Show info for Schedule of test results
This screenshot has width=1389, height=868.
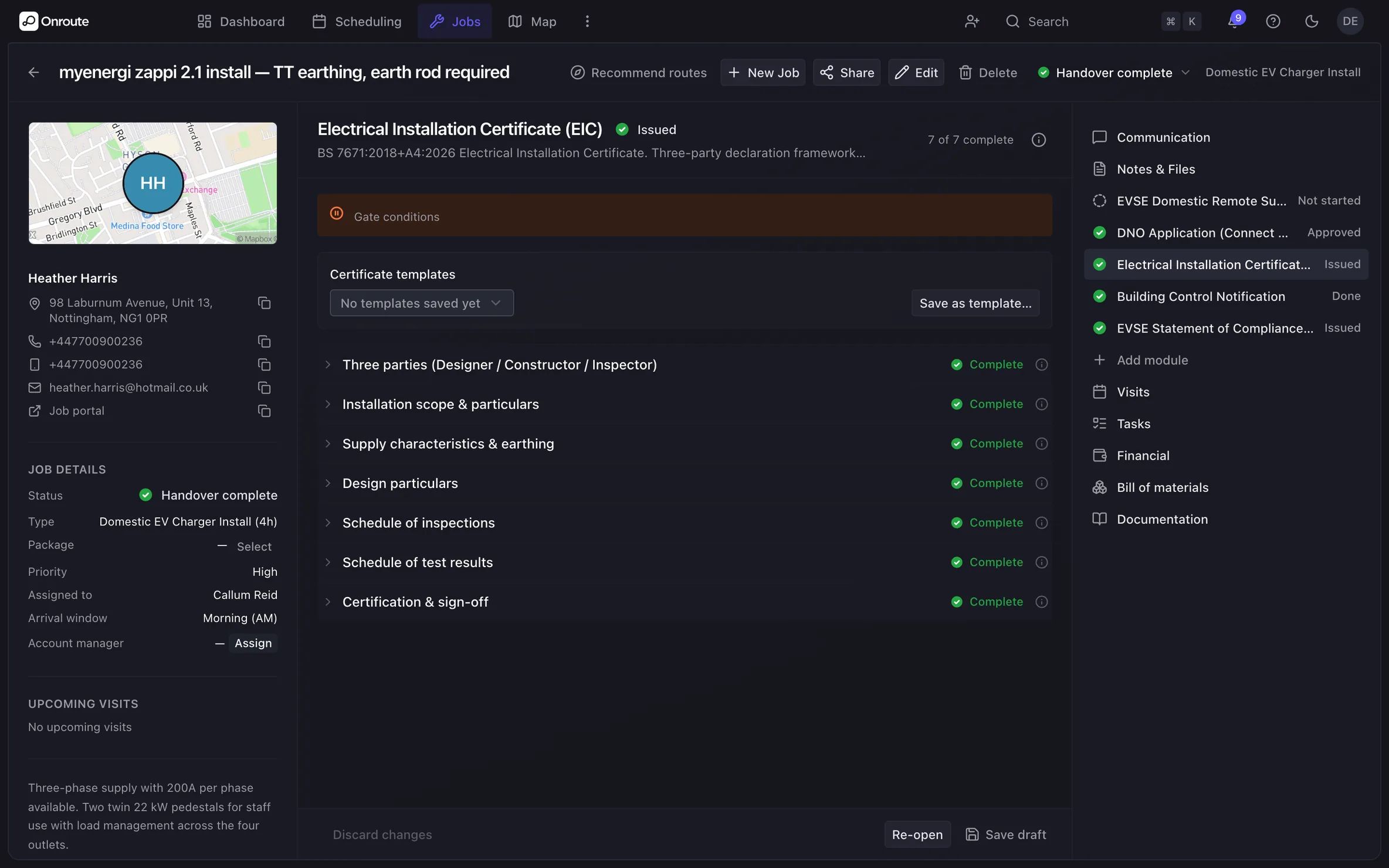click(1042, 562)
